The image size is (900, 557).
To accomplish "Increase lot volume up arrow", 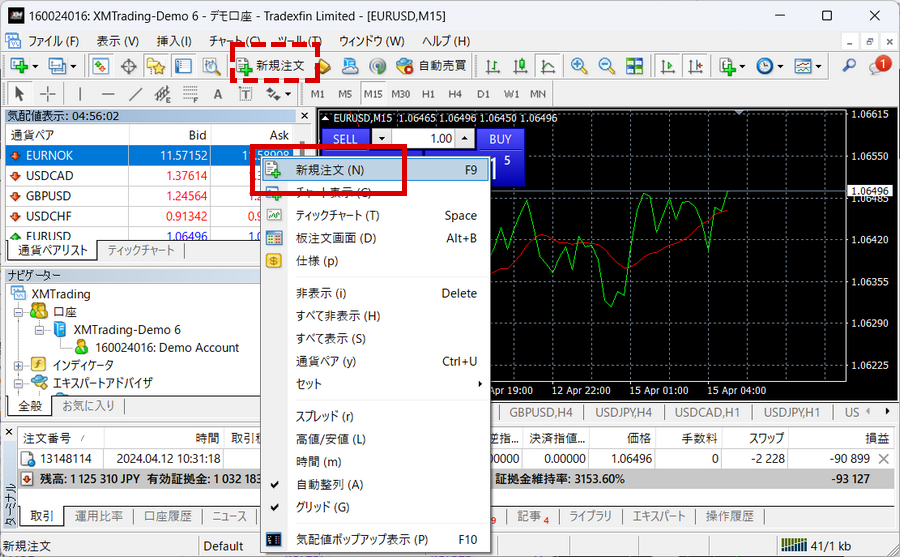I will (x=464, y=138).
